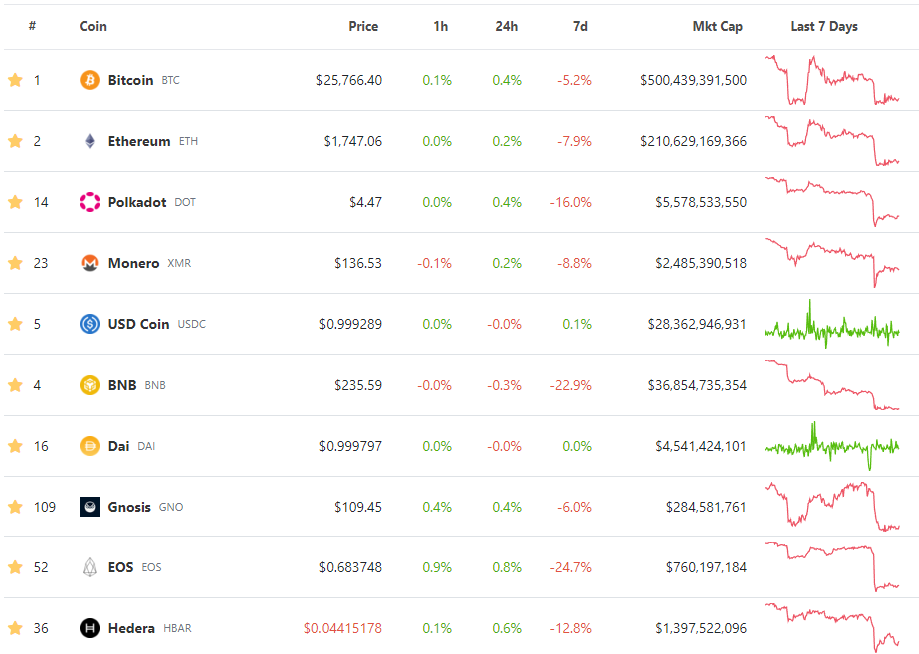Open the Ethereum coin page link
Viewport: 919px width, 654px height.
pos(139,141)
